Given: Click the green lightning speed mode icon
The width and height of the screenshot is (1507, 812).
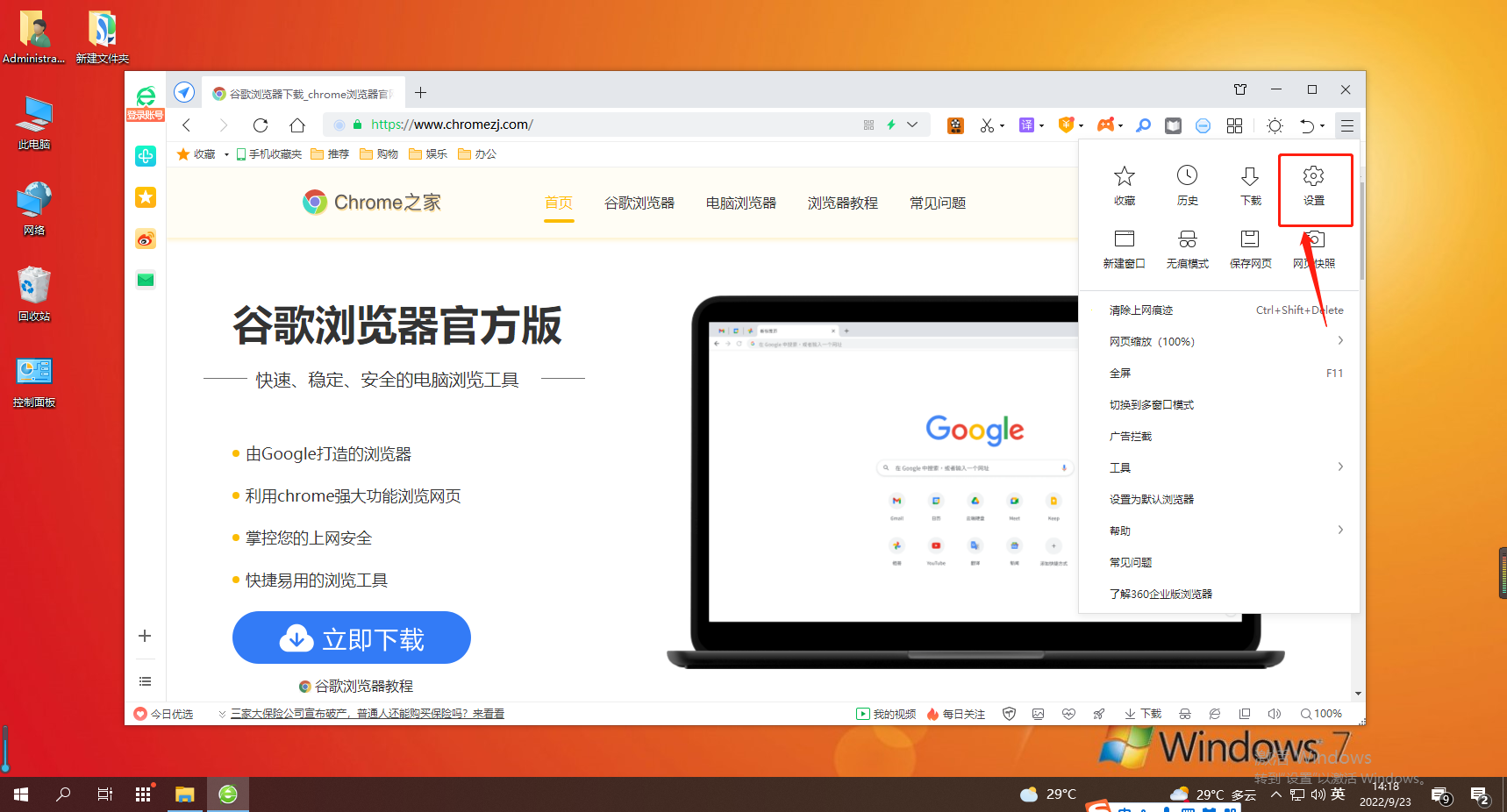Looking at the screenshot, I should [x=890, y=125].
